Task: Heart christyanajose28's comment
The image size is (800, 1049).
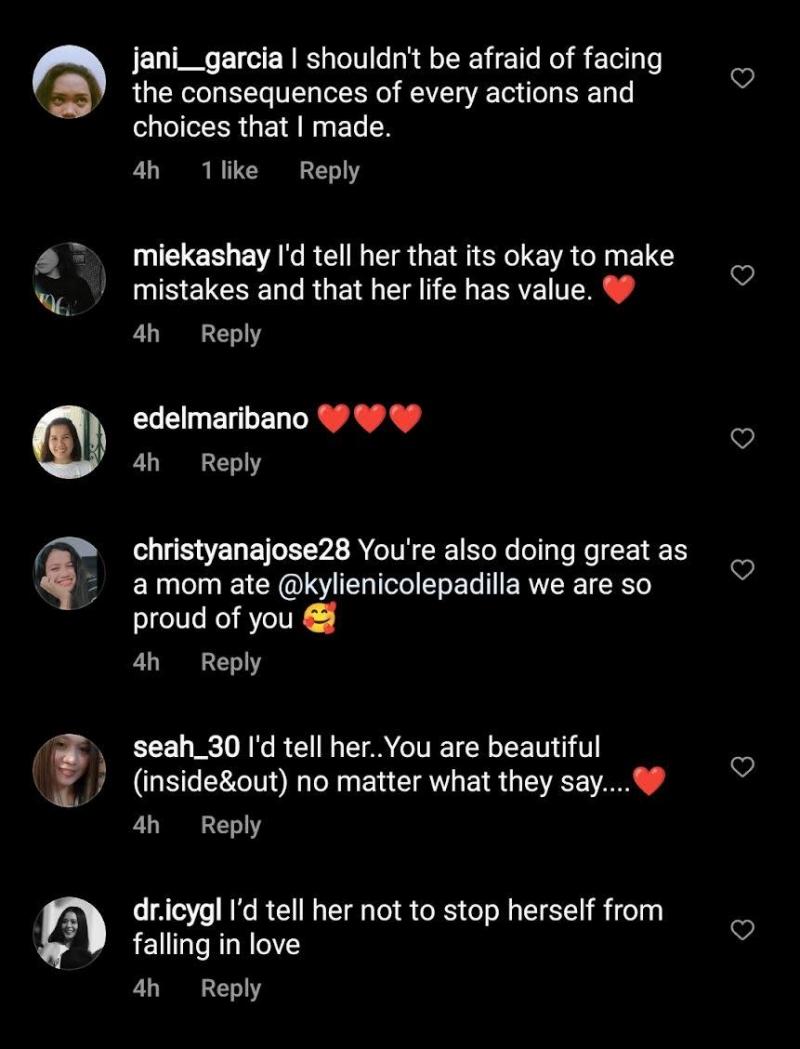Action: point(742,569)
